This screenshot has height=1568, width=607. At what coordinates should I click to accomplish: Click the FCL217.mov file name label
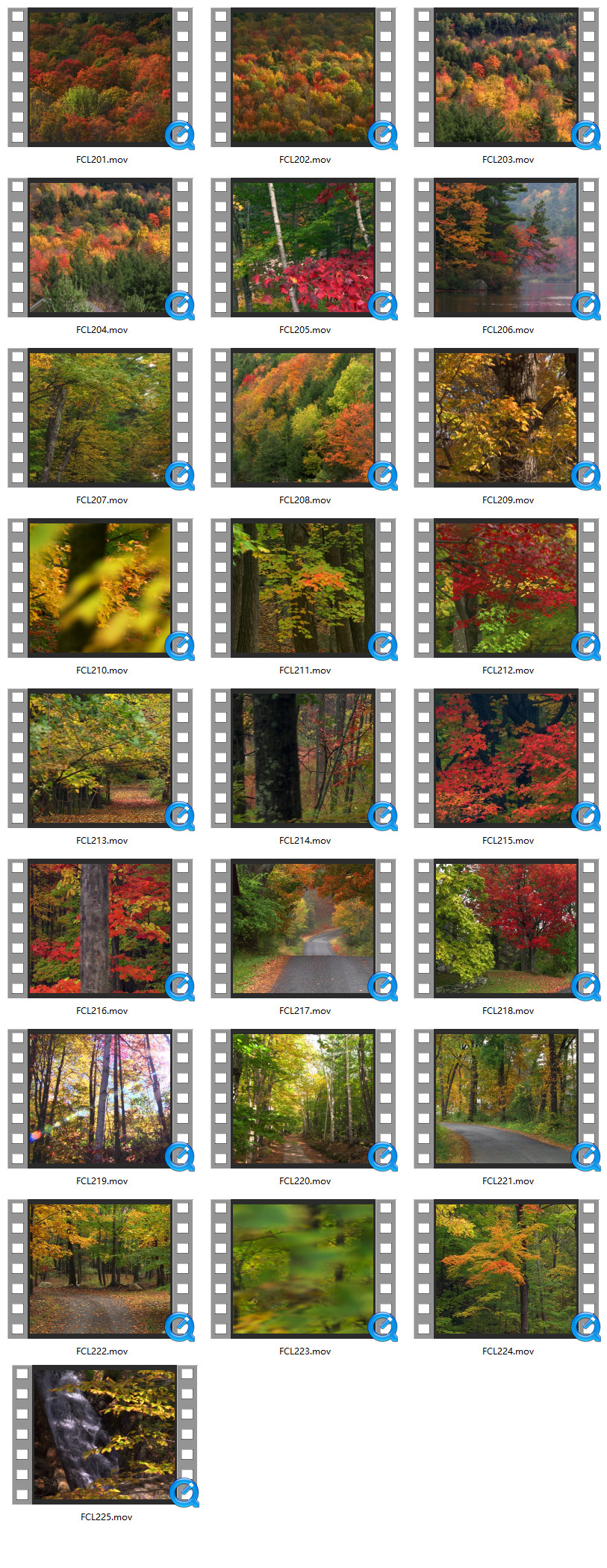[305, 1011]
